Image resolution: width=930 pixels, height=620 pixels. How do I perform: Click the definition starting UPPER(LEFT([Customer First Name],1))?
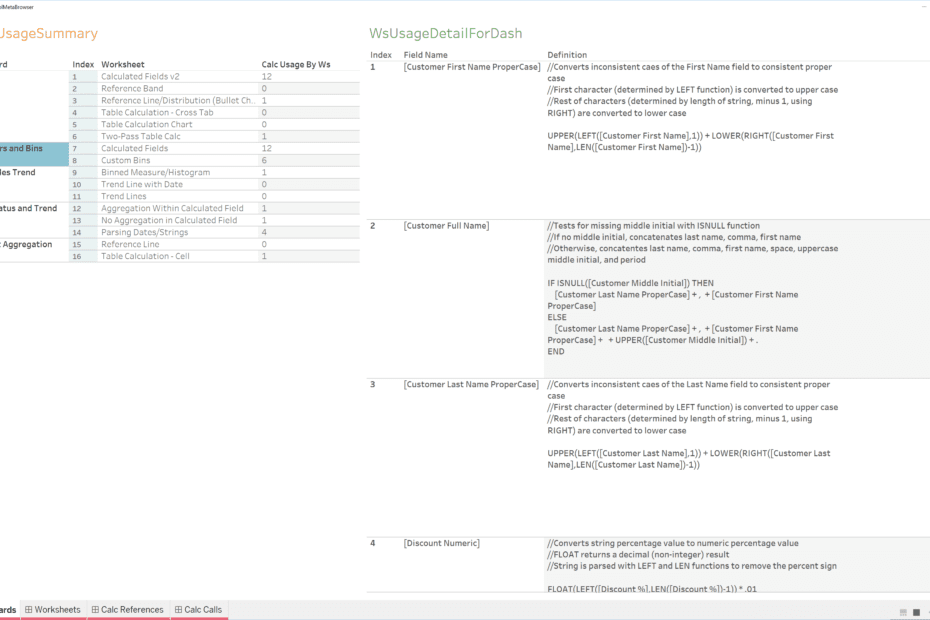(x=690, y=141)
